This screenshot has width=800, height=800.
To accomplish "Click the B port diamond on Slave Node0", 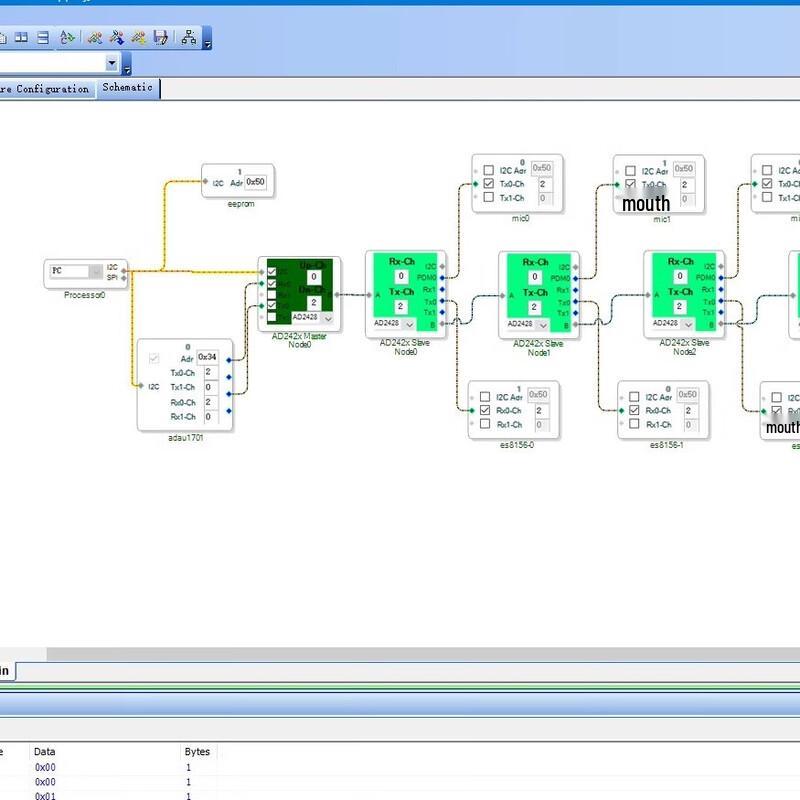I will point(442,324).
